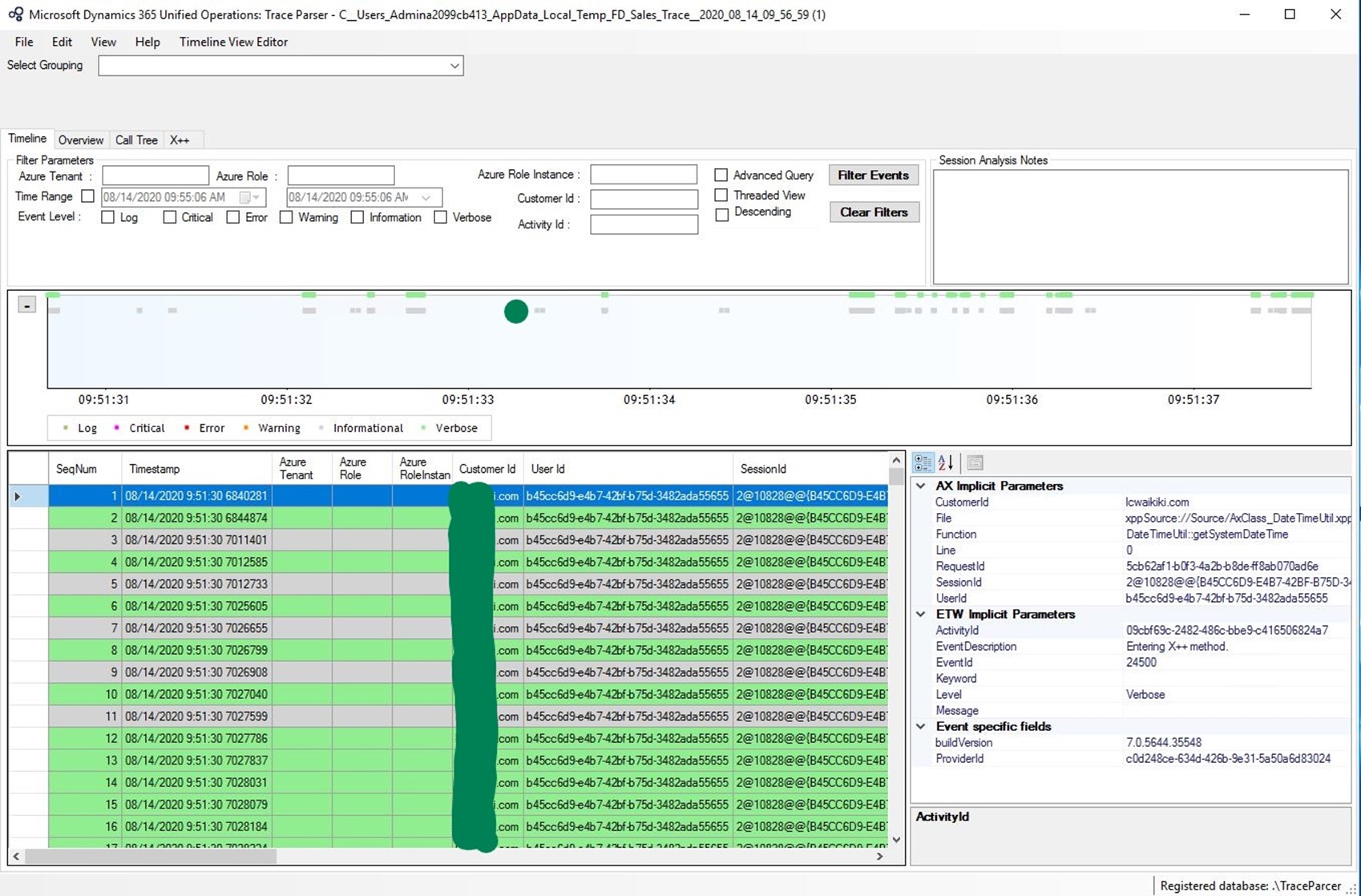Click the grid vertical scrollbar down arrow
The image size is (1361, 896).
[896, 840]
